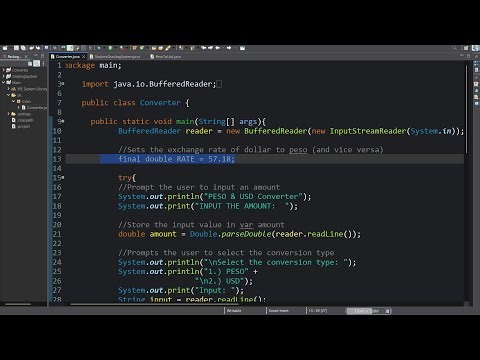
Task: Expand the GradingSystem project node
Action: [x=3, y=76]
